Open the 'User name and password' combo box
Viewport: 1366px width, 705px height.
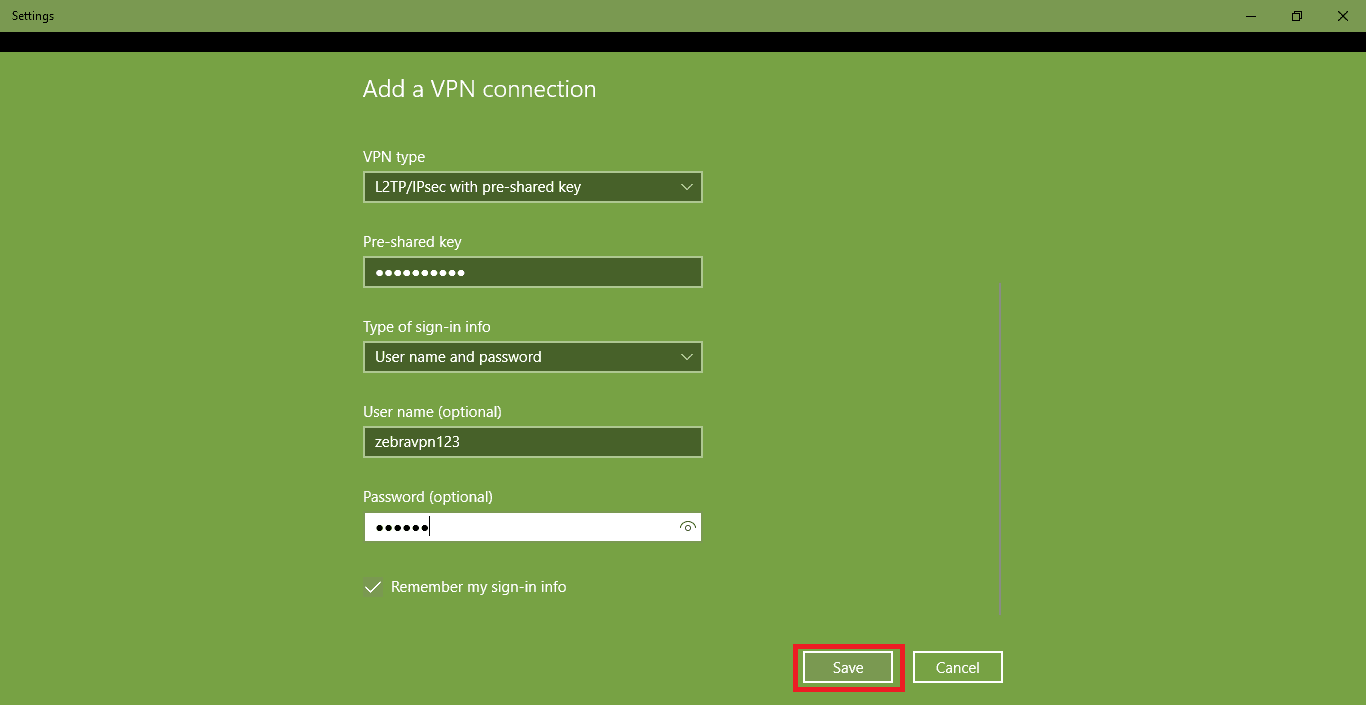click(x=520, y=357)
